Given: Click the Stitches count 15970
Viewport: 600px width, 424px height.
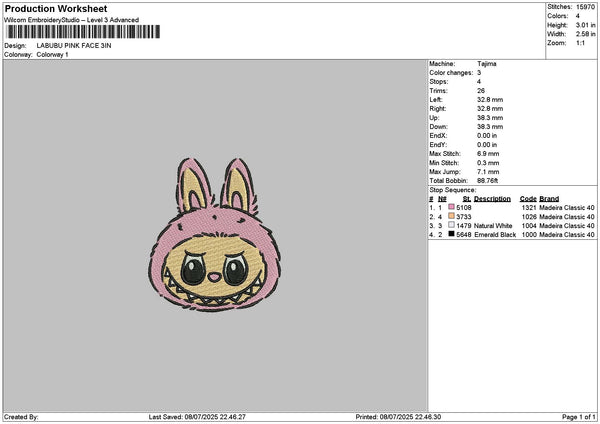Looking at the screenshot, I should pos(585,7).
